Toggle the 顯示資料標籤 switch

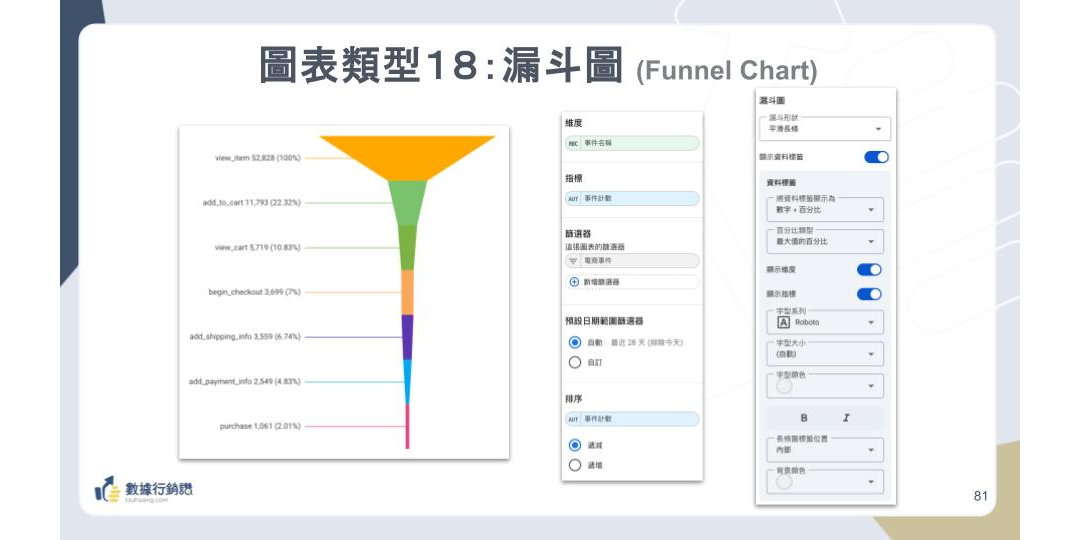coord(876,157)
